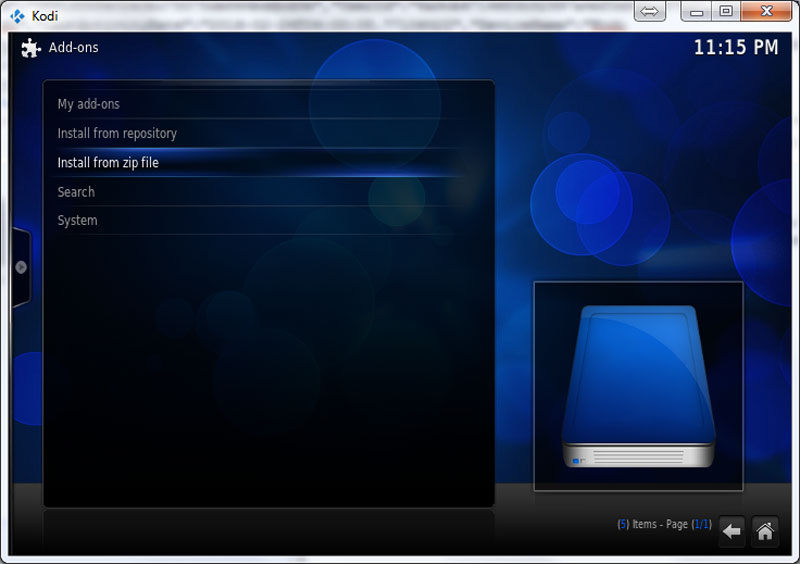This screenshot has width=800, height=564.
Task: Click the Add-ons header title
Action: point(73,47)
